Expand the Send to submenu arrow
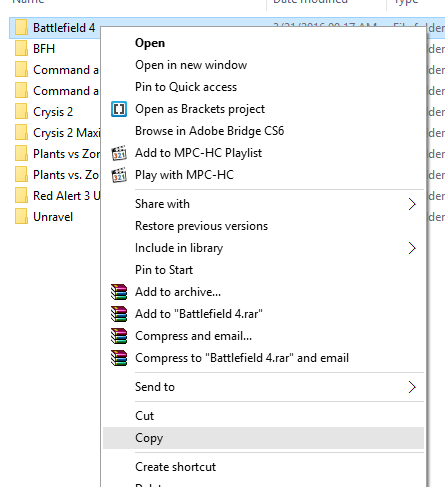 (x=412, y=387)
